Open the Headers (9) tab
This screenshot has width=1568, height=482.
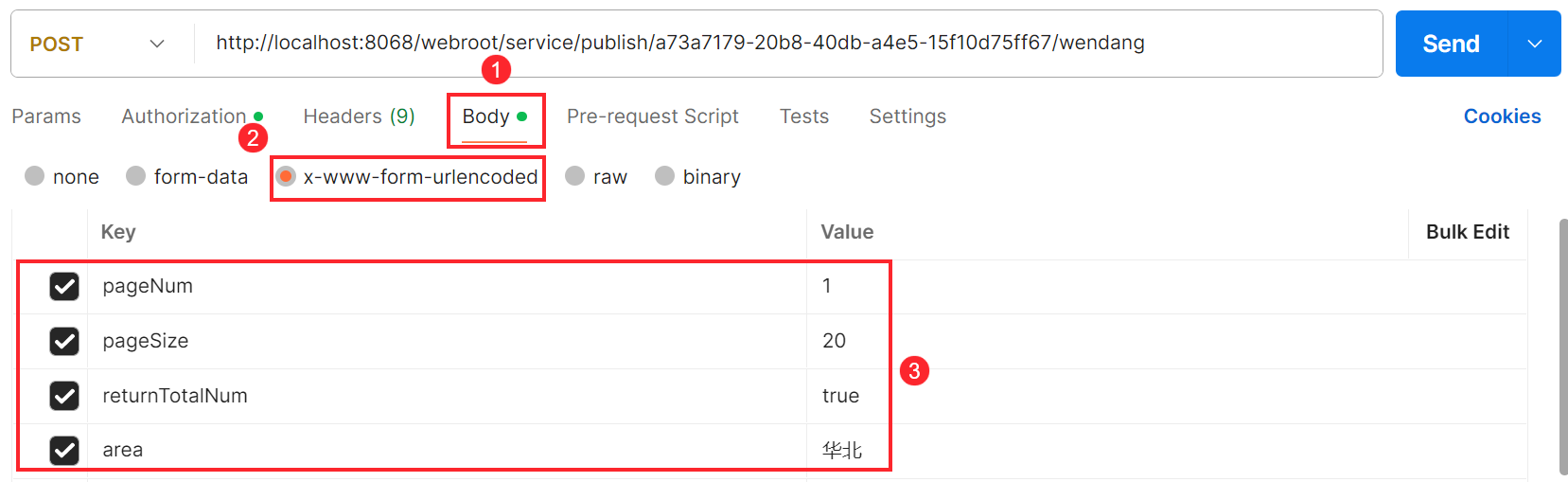coord(359,116)
